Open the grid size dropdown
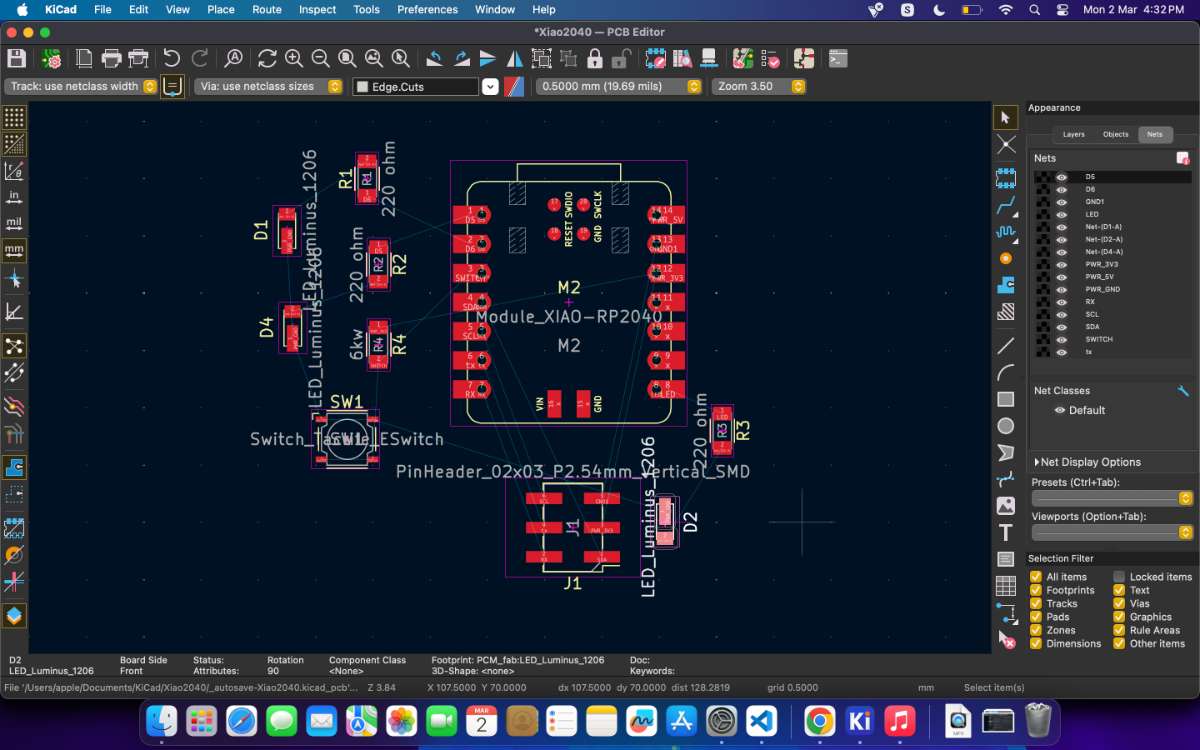 tap(619, 86)
